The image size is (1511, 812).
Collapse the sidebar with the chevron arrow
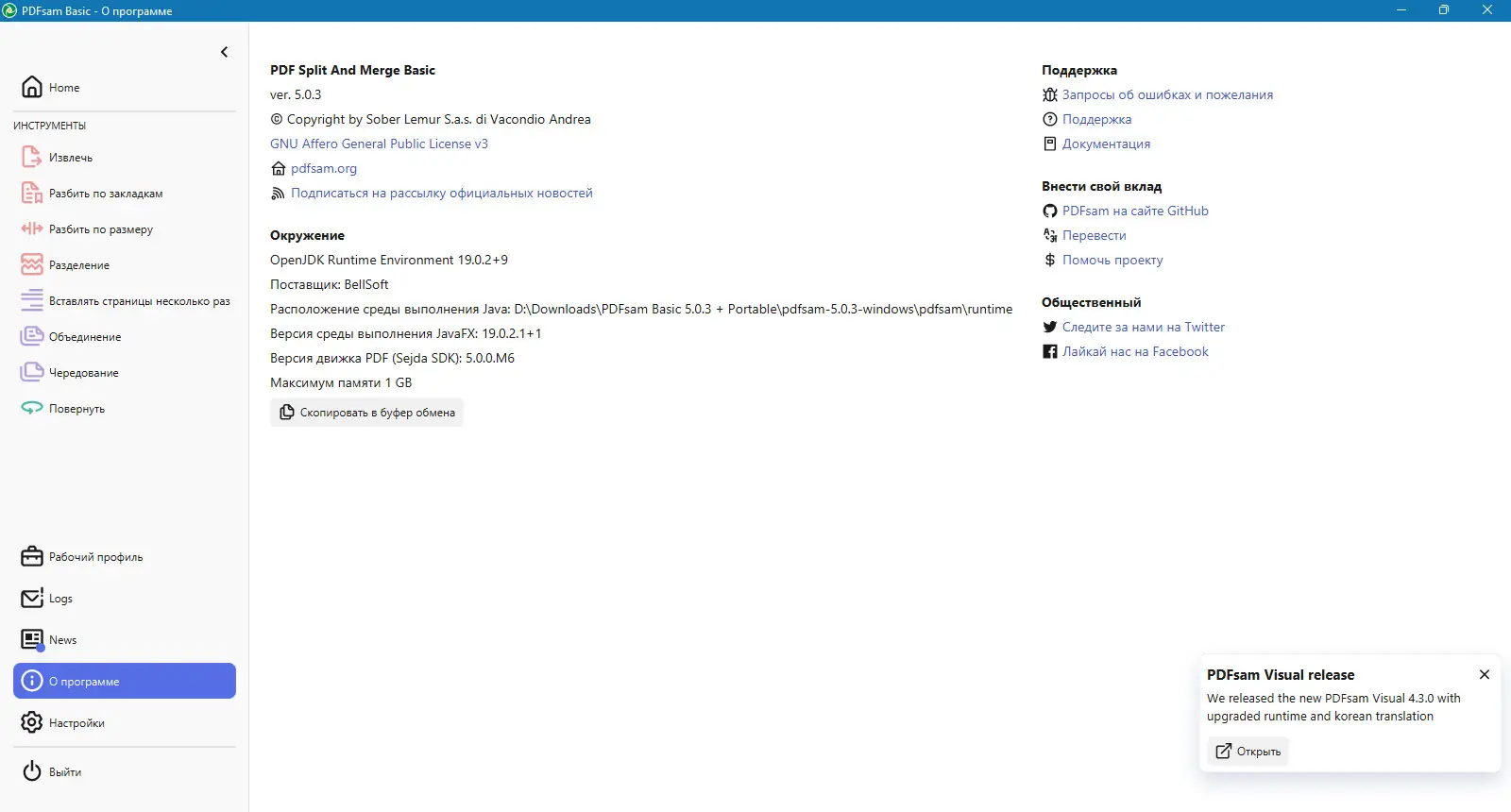click(224, 52)
